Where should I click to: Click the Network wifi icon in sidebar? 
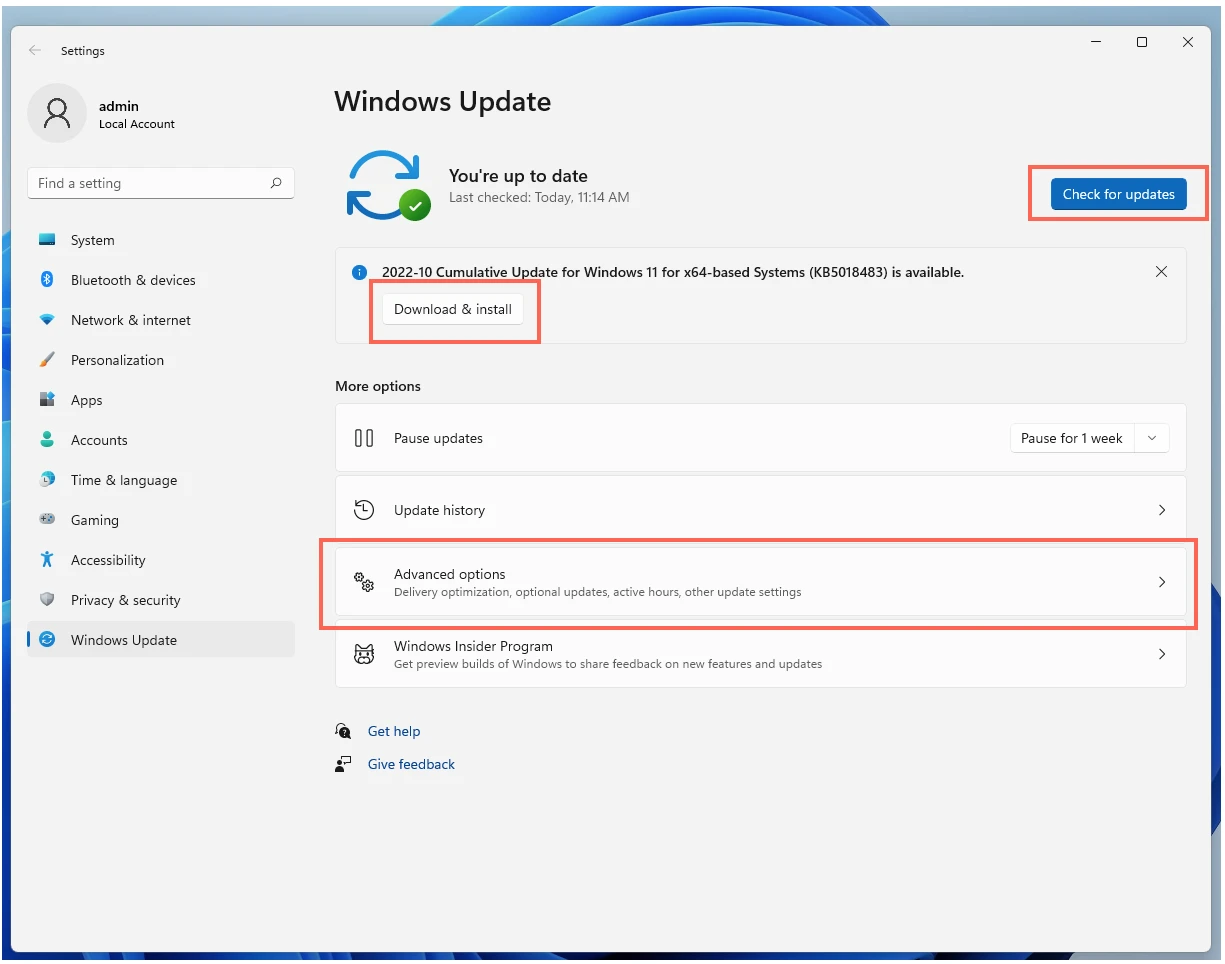tap(47, 320)
